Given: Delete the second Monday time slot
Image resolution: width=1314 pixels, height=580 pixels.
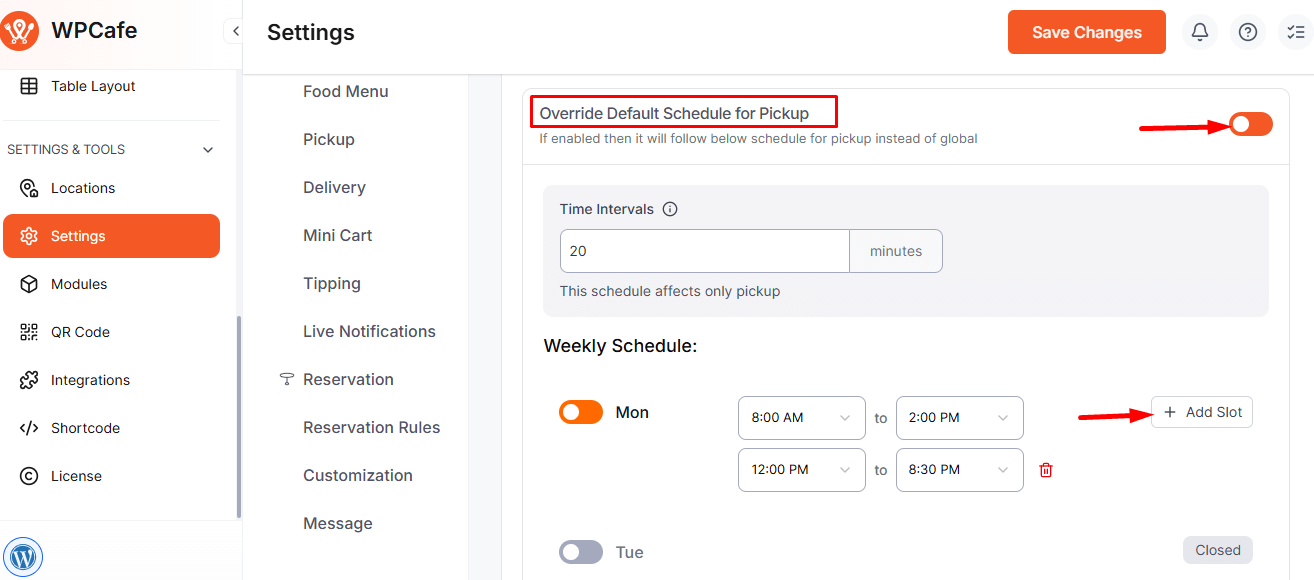Looking at the screenshot, I should (x=1046, y=470).
